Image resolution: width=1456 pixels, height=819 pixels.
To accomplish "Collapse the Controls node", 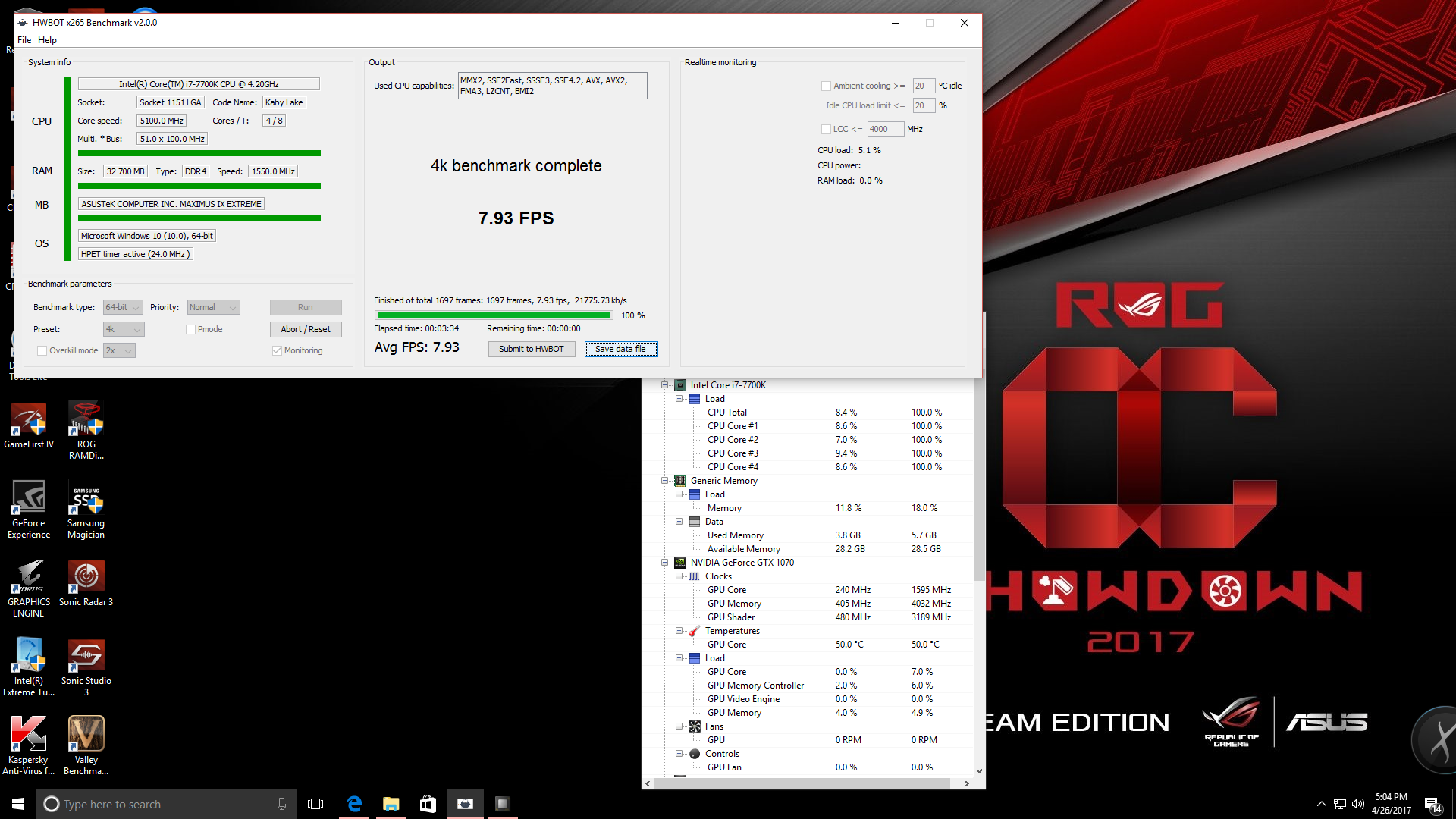I will coord(679,754).
